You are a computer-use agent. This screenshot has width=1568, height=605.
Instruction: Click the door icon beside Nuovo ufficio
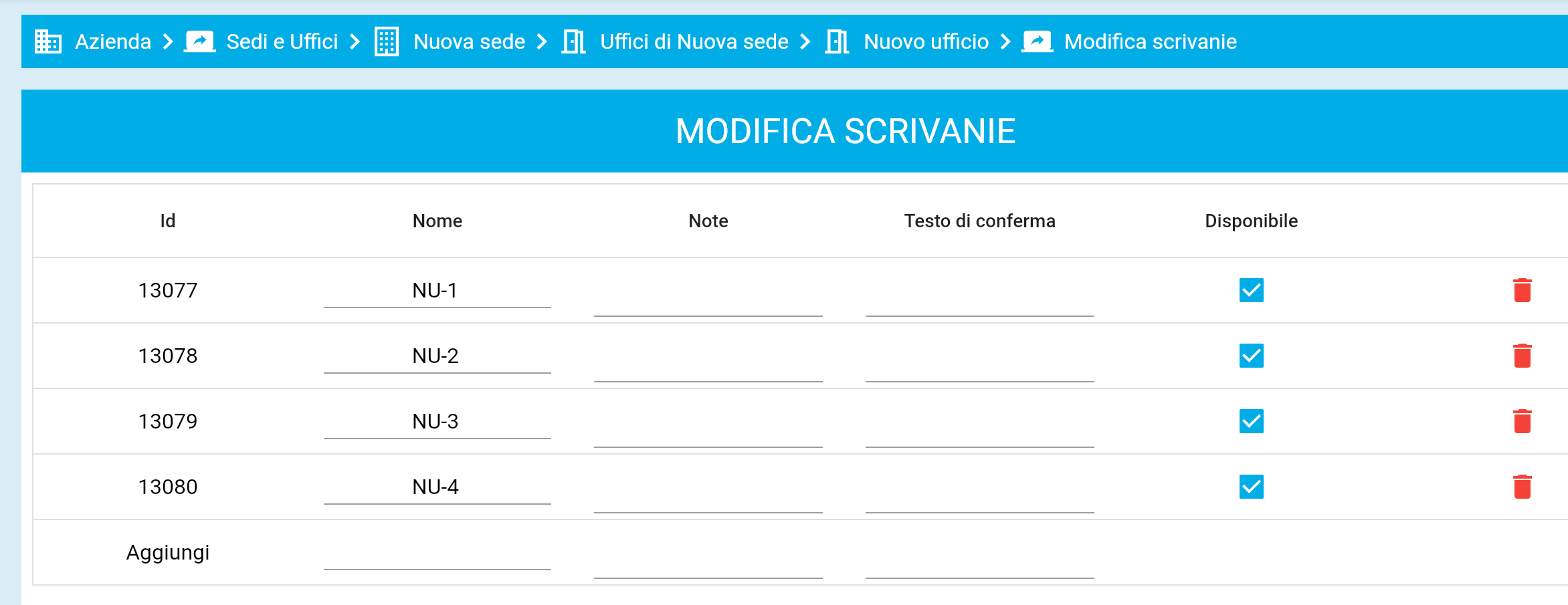837,41
